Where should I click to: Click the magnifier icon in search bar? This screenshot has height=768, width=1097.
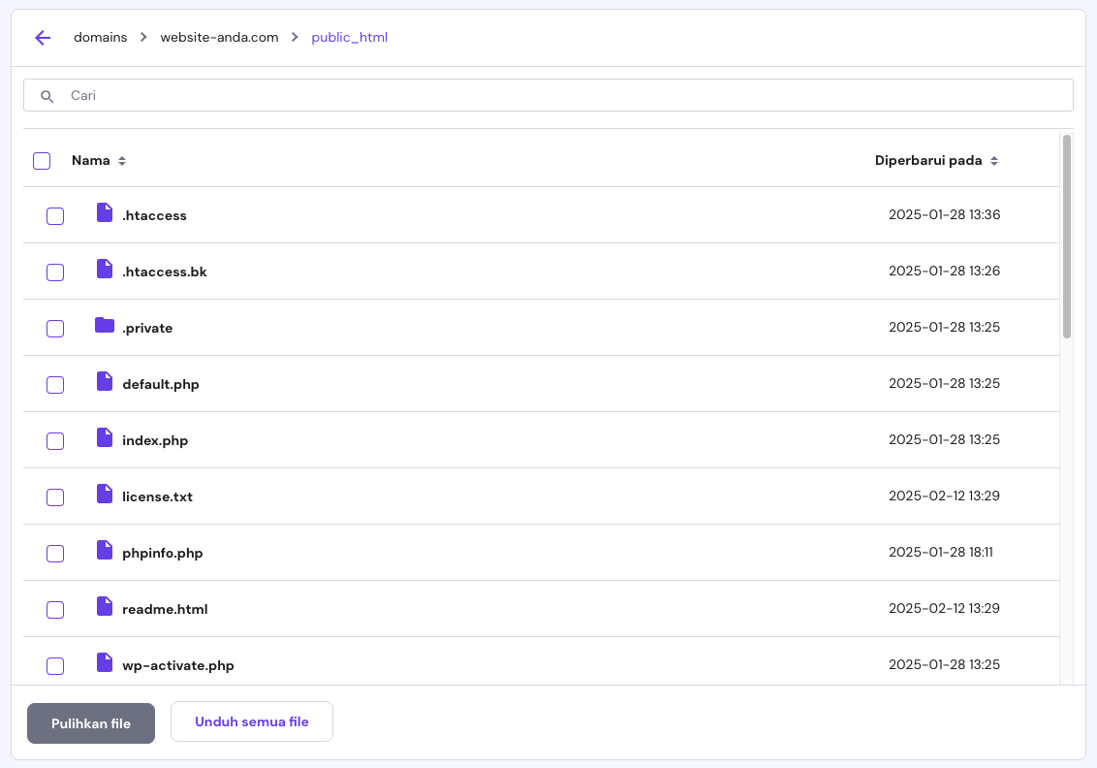click(47, 95)
